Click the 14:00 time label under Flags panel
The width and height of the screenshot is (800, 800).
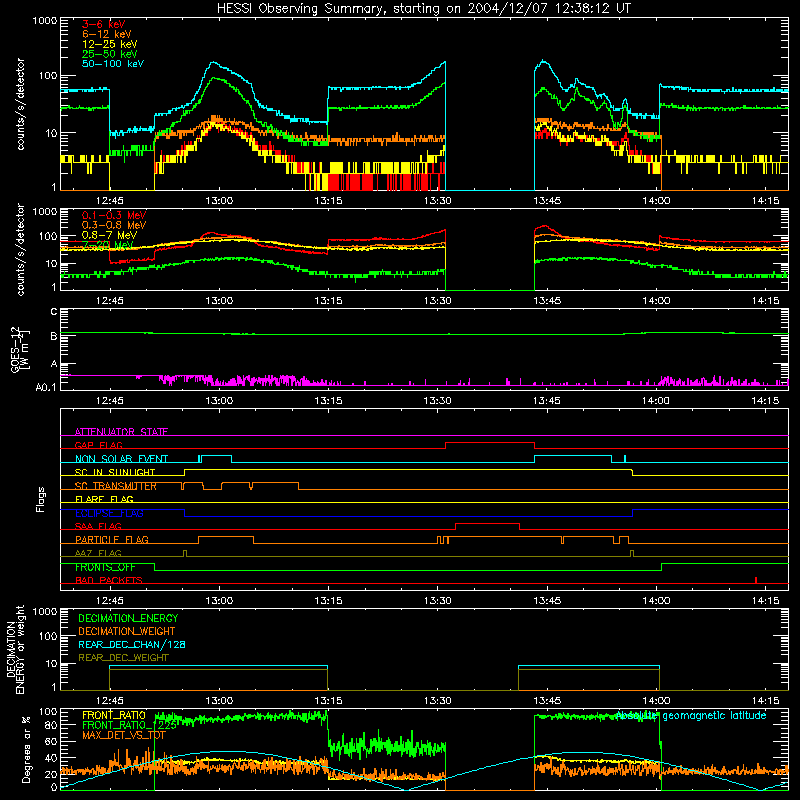pos(656,601)
